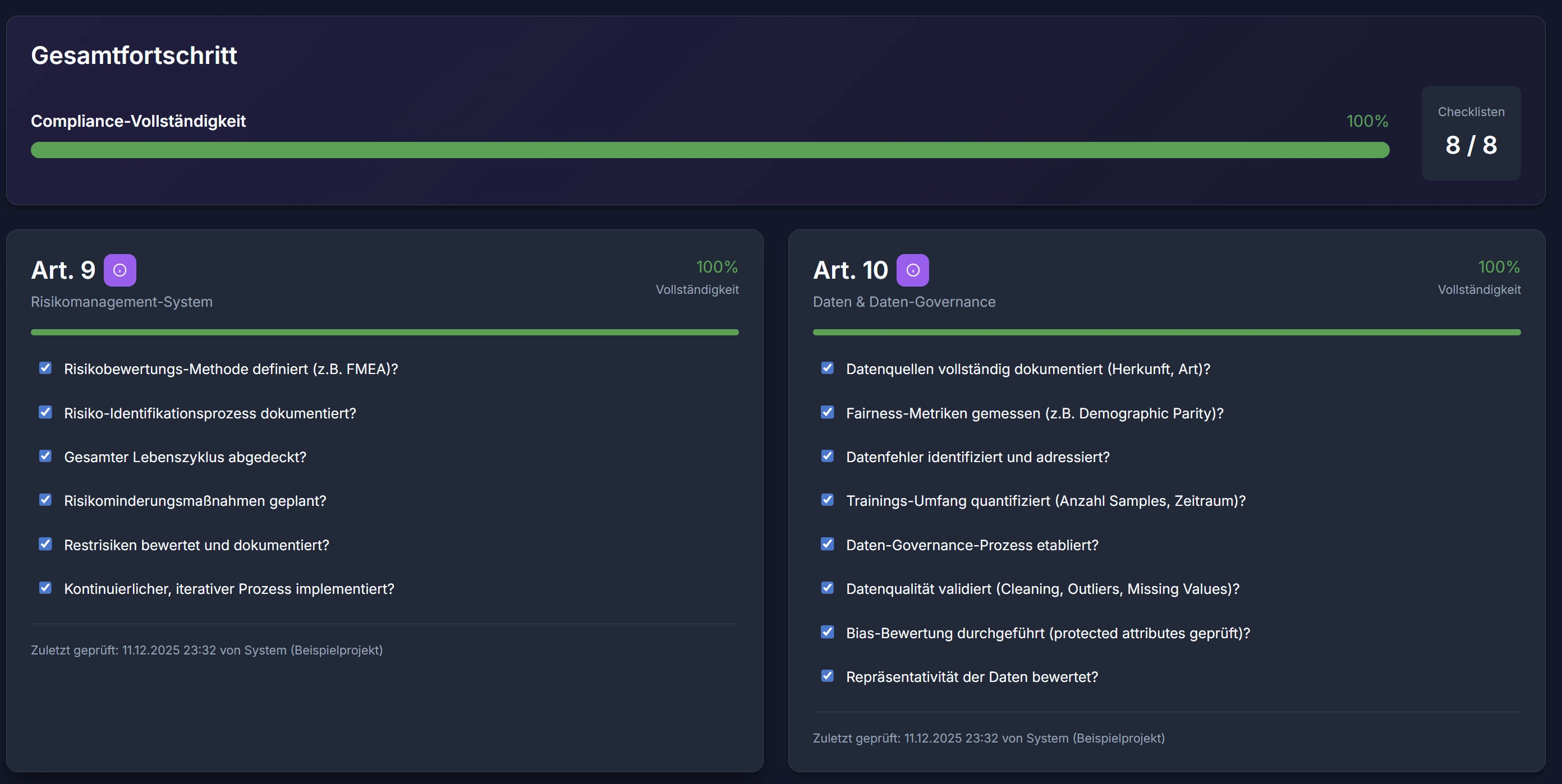Toggle Datenqualität validiert checkbox
The height and width of the screenshot is (784, 1562).
pyautogui.click(x=827, y=588)
